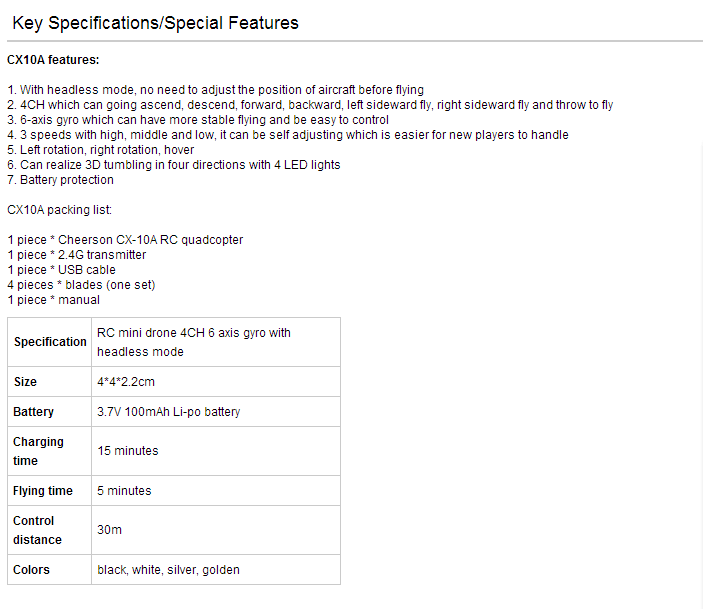Select the Charging time row label

[x=50, y=451]
